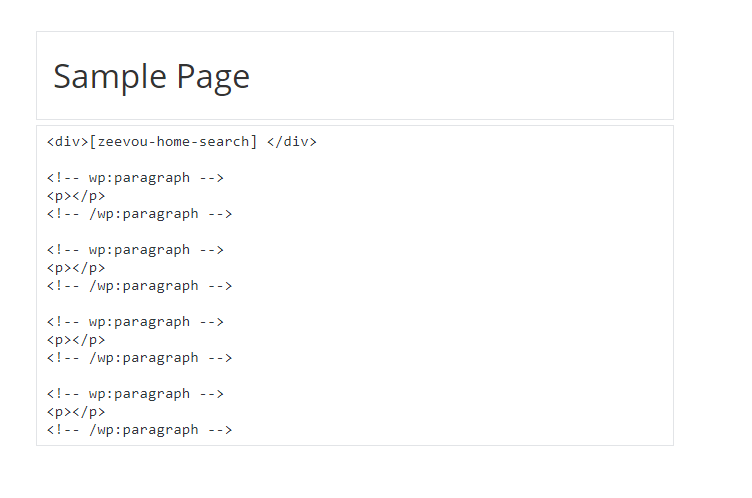
Task: Click first closing /wp:paragraph comment line
Action: 139,214
